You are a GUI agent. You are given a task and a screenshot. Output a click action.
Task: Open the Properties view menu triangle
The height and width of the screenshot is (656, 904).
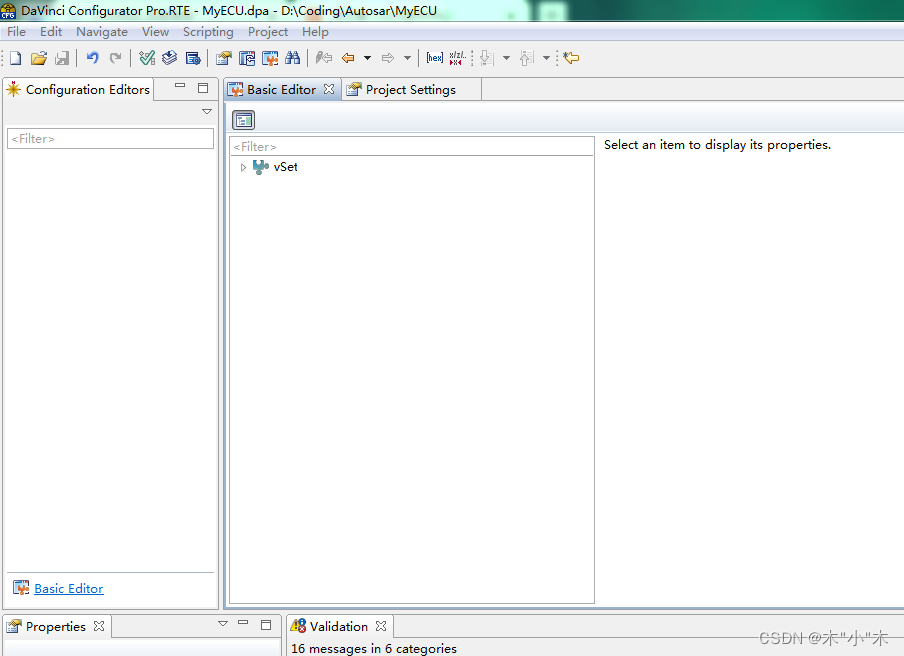click(223, 623)
